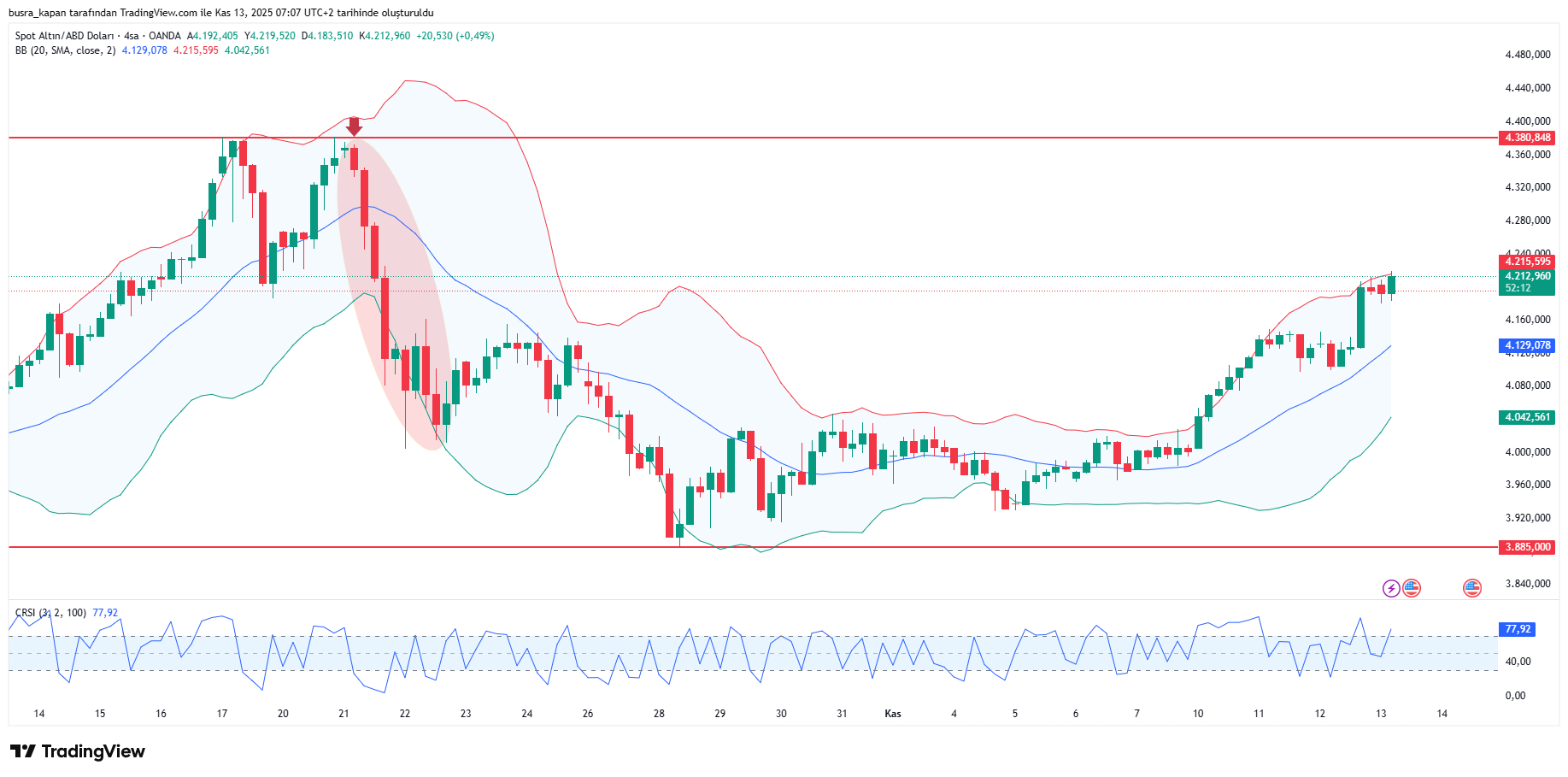Click the purple lightning bolt event icon

pyautogui.click(x=1391, y=588)
